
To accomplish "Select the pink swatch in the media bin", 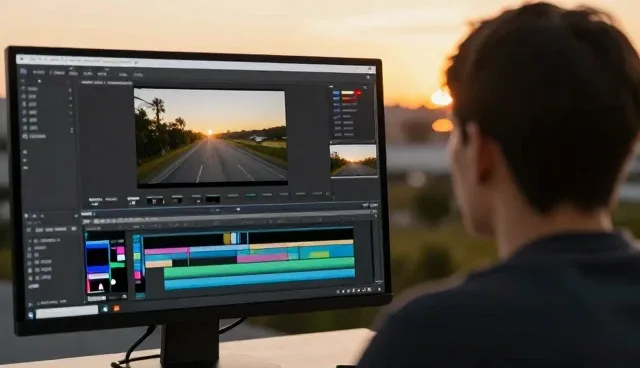I will [120, 251].
